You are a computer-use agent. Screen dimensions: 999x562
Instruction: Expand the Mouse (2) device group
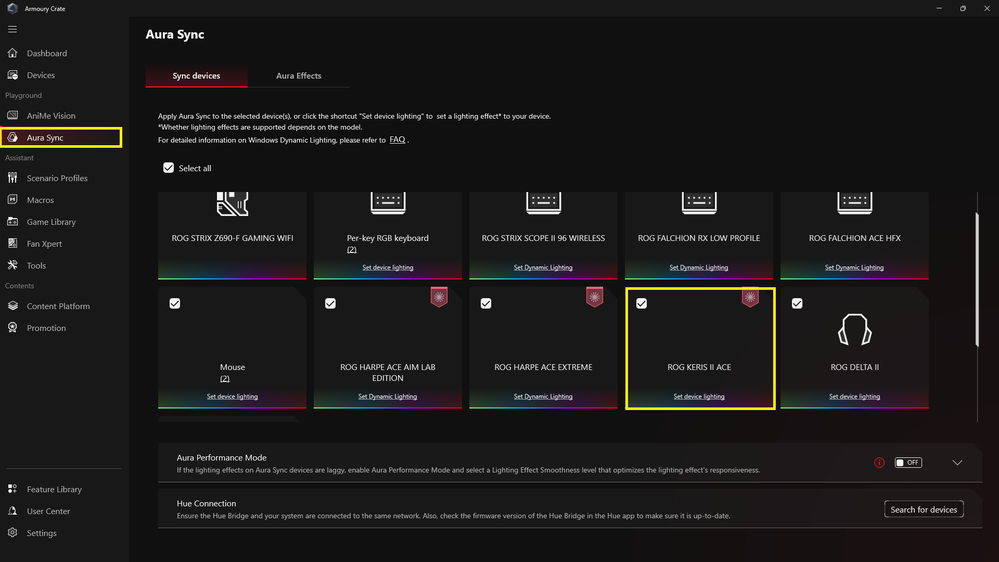(225, 378)
